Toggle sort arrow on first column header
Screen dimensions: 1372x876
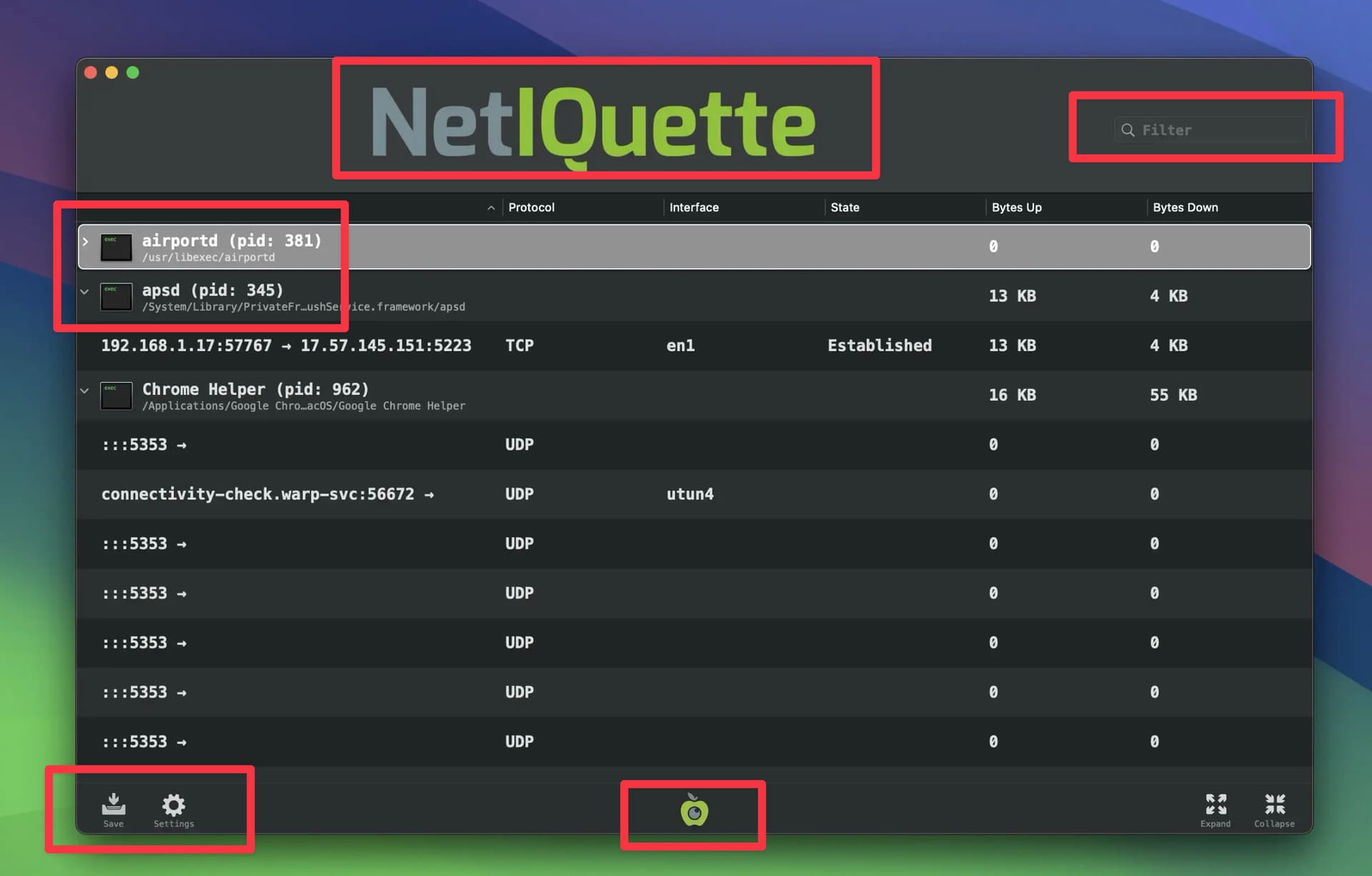pyautogui.click(x=491, y=208)
